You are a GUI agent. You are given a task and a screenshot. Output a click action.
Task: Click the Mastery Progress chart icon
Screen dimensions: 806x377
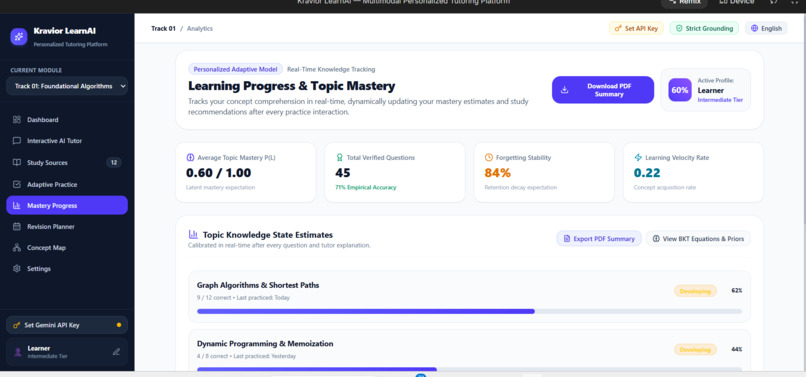click(16, 205)
